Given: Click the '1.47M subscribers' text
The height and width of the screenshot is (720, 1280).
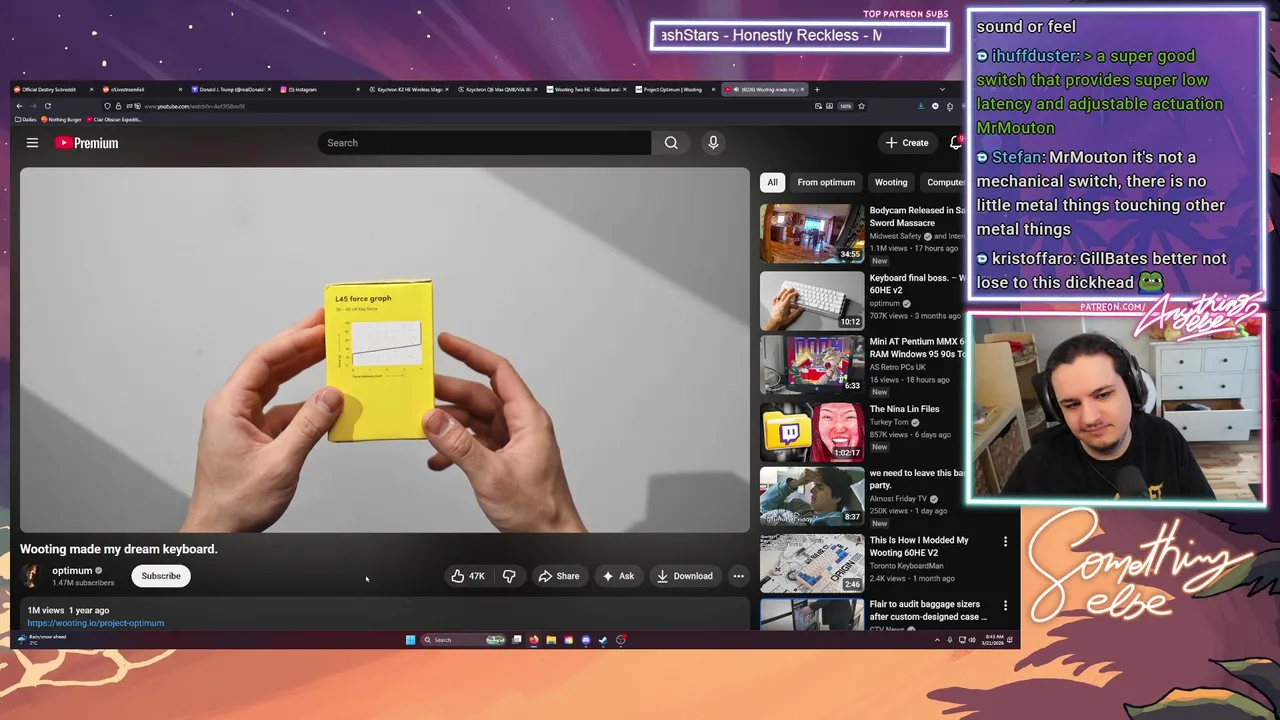Looking at the screenshot, I should 83,583.
